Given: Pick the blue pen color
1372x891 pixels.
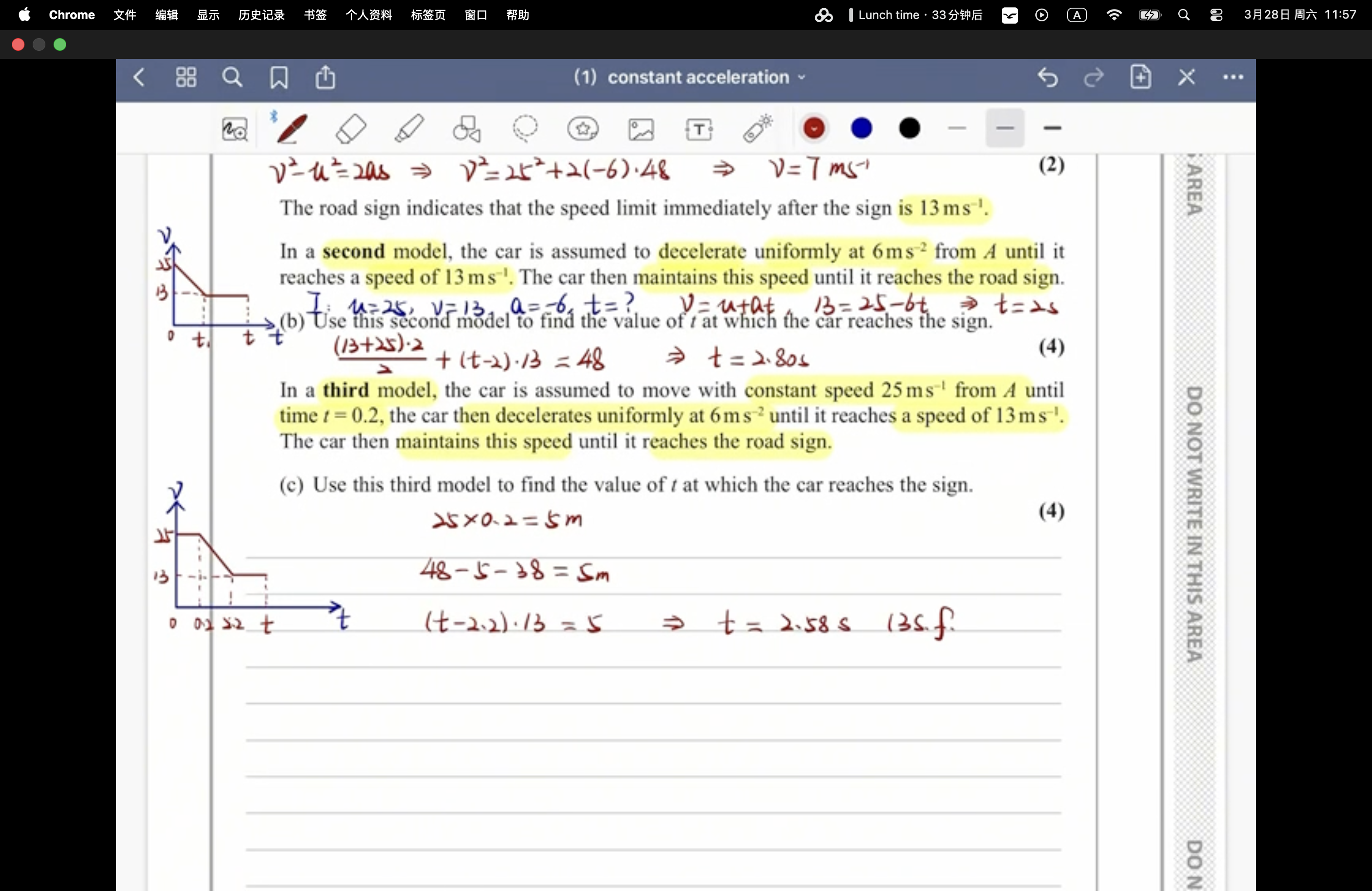Looking at the screenshot, I should pos(861,128).
